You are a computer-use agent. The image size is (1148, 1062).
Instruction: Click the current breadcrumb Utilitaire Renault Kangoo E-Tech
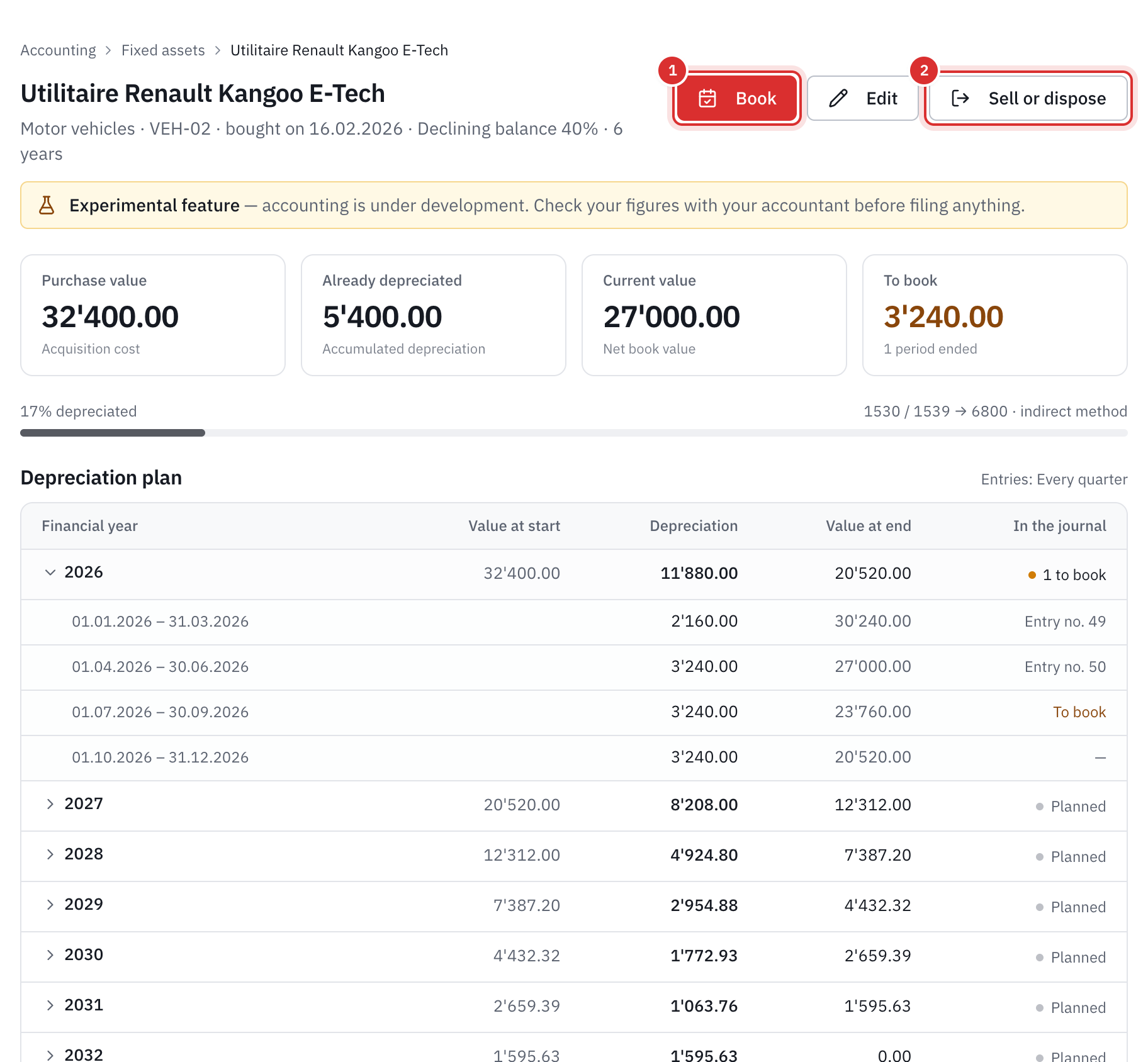click(339, 50)
